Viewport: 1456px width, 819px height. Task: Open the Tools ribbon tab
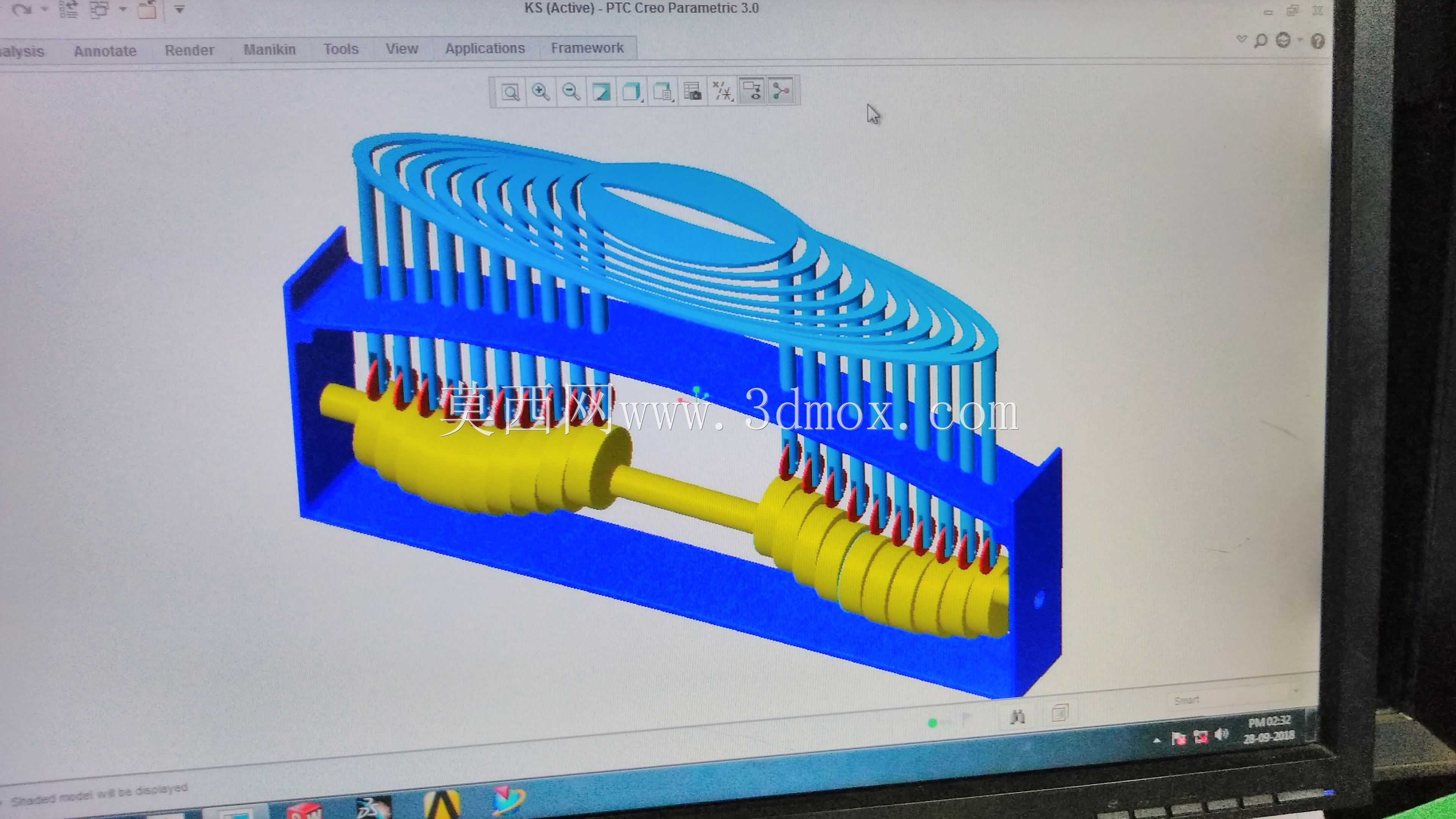point(341,49)
